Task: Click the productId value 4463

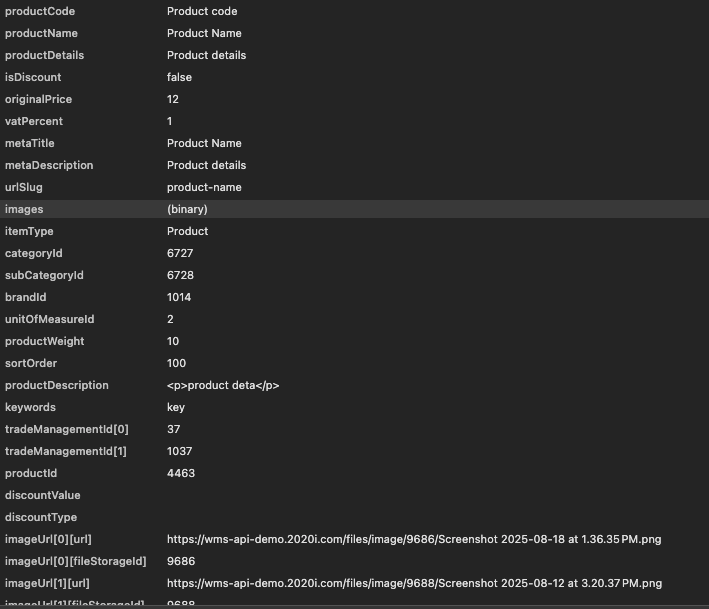Action: (x=181, y=473)
